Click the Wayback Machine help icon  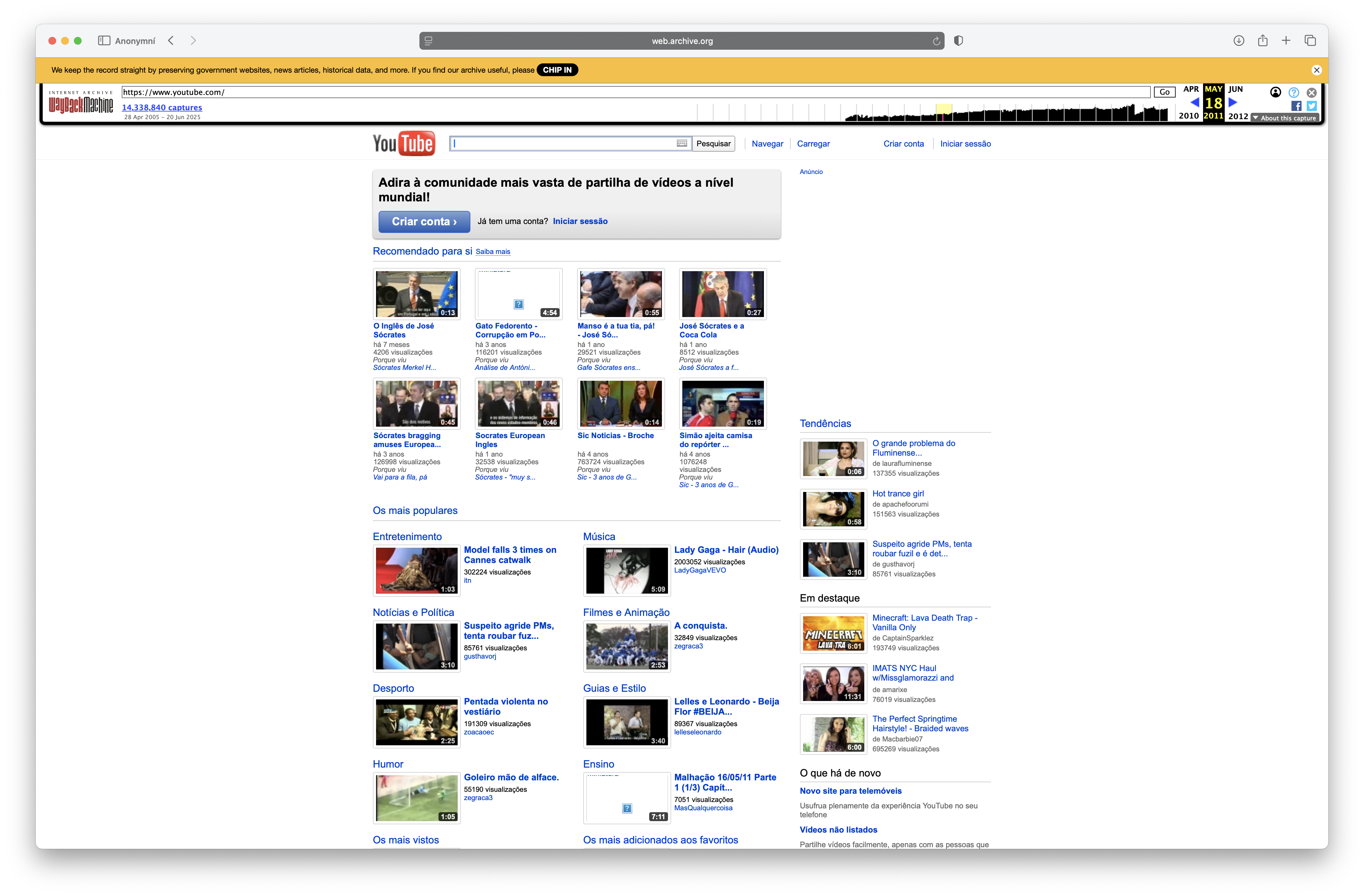point(1294,92)
